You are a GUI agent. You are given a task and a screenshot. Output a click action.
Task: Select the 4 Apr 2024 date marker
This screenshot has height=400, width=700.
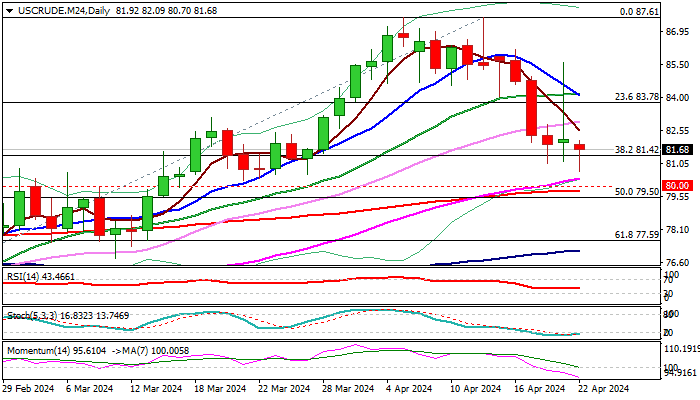[410, 389]
